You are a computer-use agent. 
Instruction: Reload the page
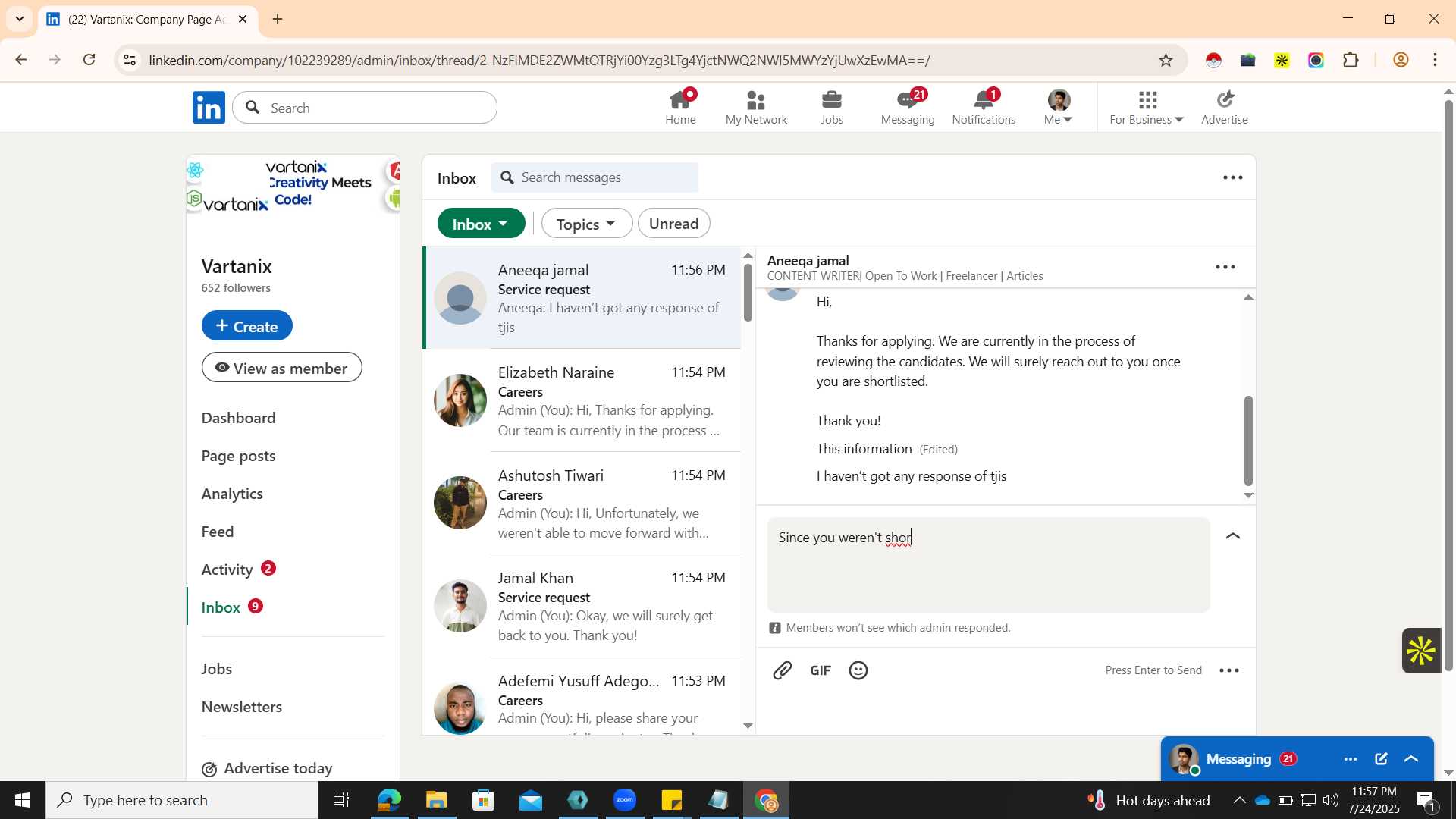[89, 60]
